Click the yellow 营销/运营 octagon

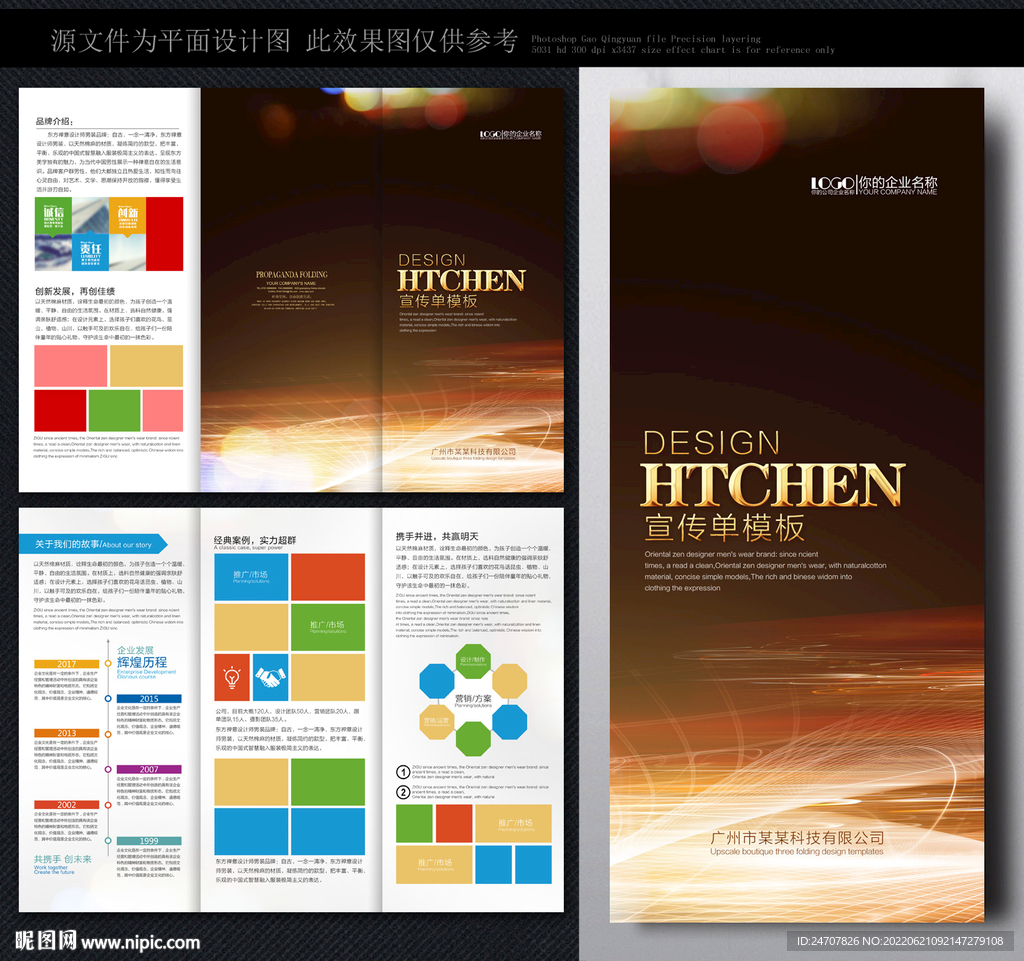coord(436,721)
